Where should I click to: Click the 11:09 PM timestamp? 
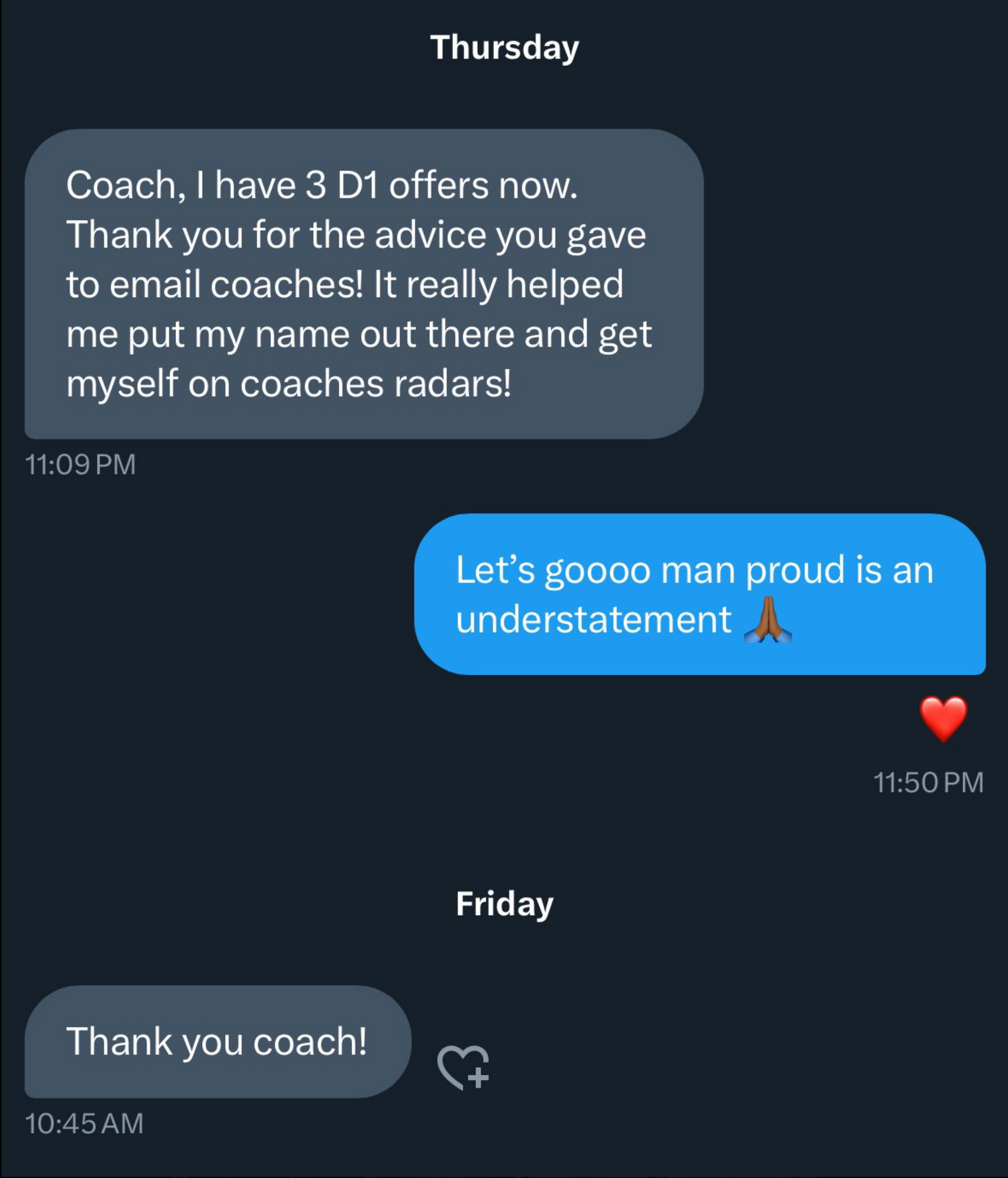[x=81, y=464]
